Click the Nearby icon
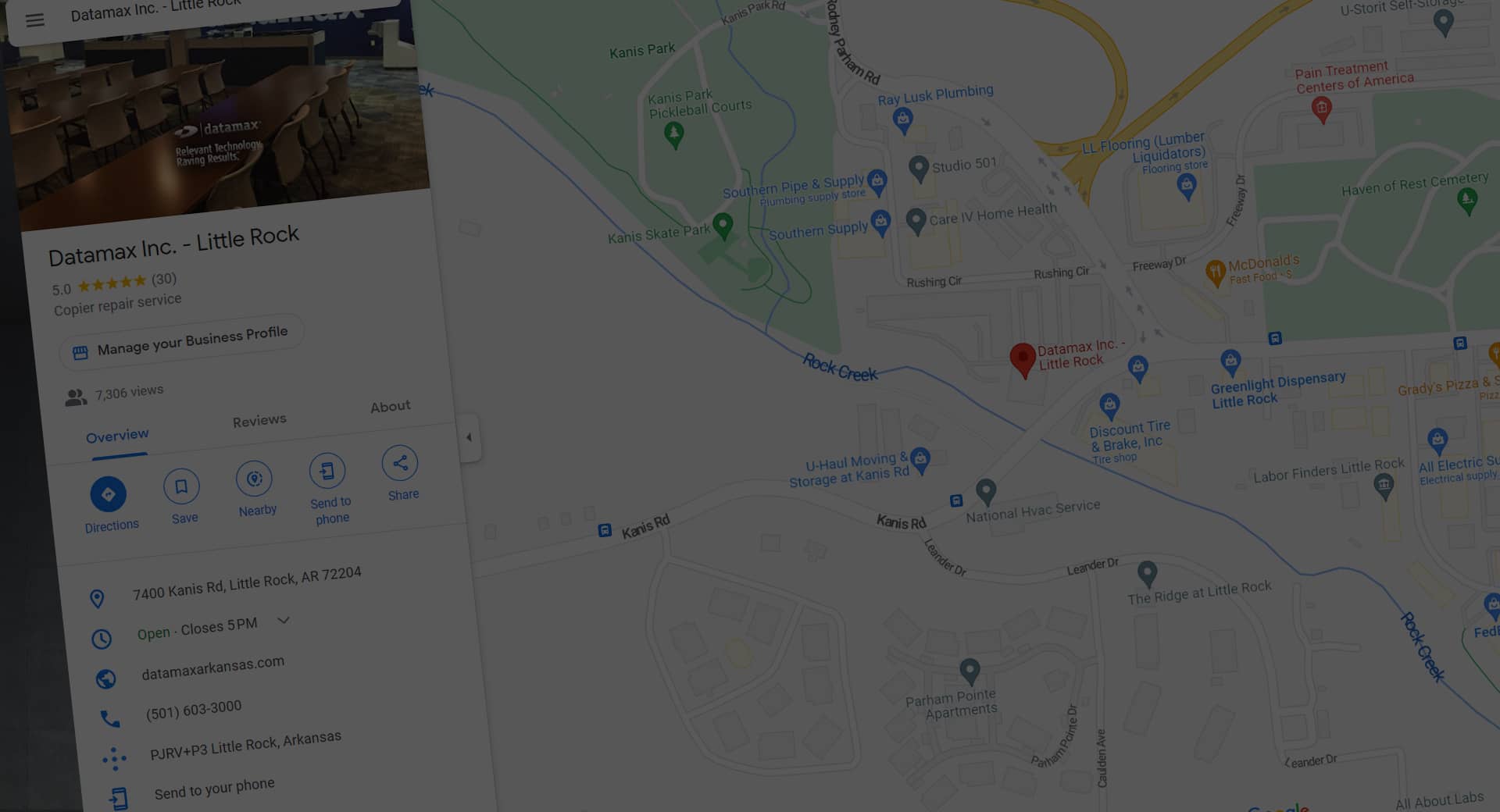 [x=254, y=479]
